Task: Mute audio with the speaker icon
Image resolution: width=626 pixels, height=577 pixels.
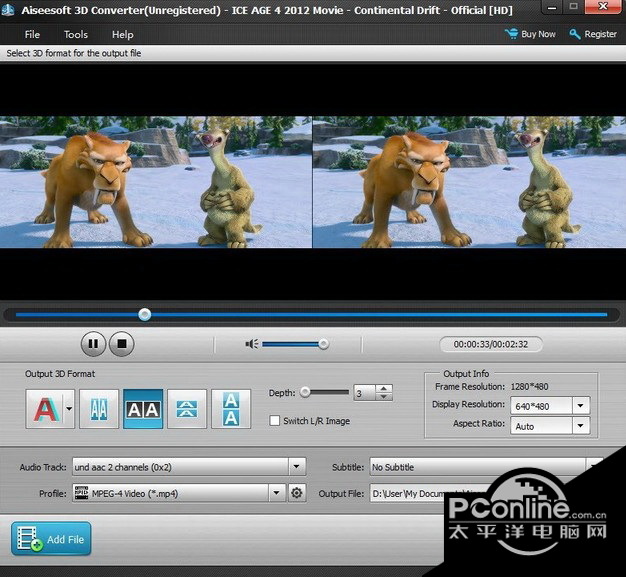Action: click(252, 344)
